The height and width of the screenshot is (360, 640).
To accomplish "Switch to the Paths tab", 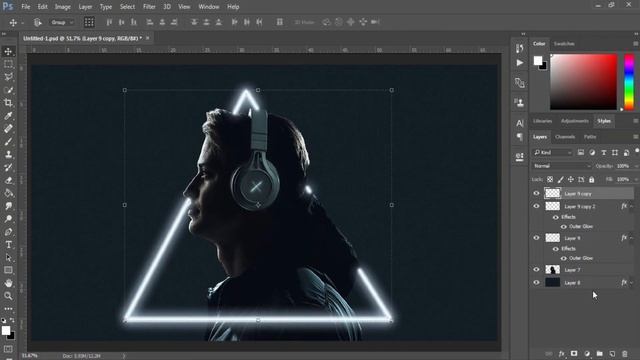I will 590,137.
